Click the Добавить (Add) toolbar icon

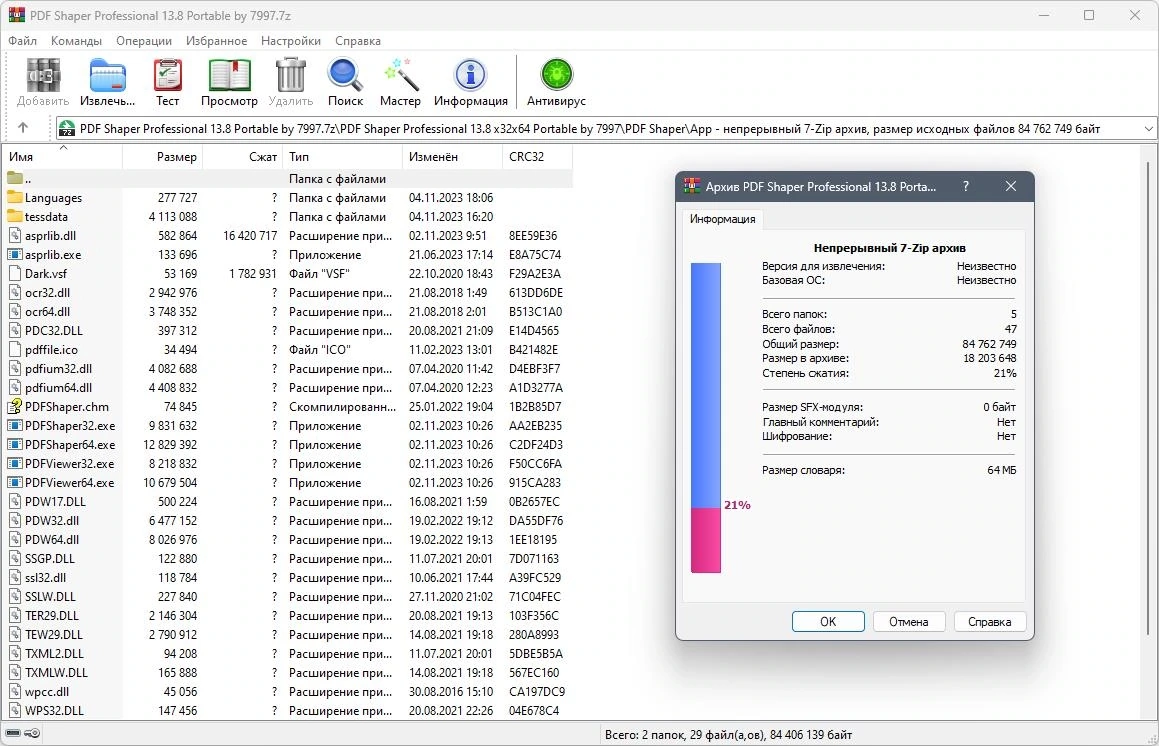pos(43,75)
